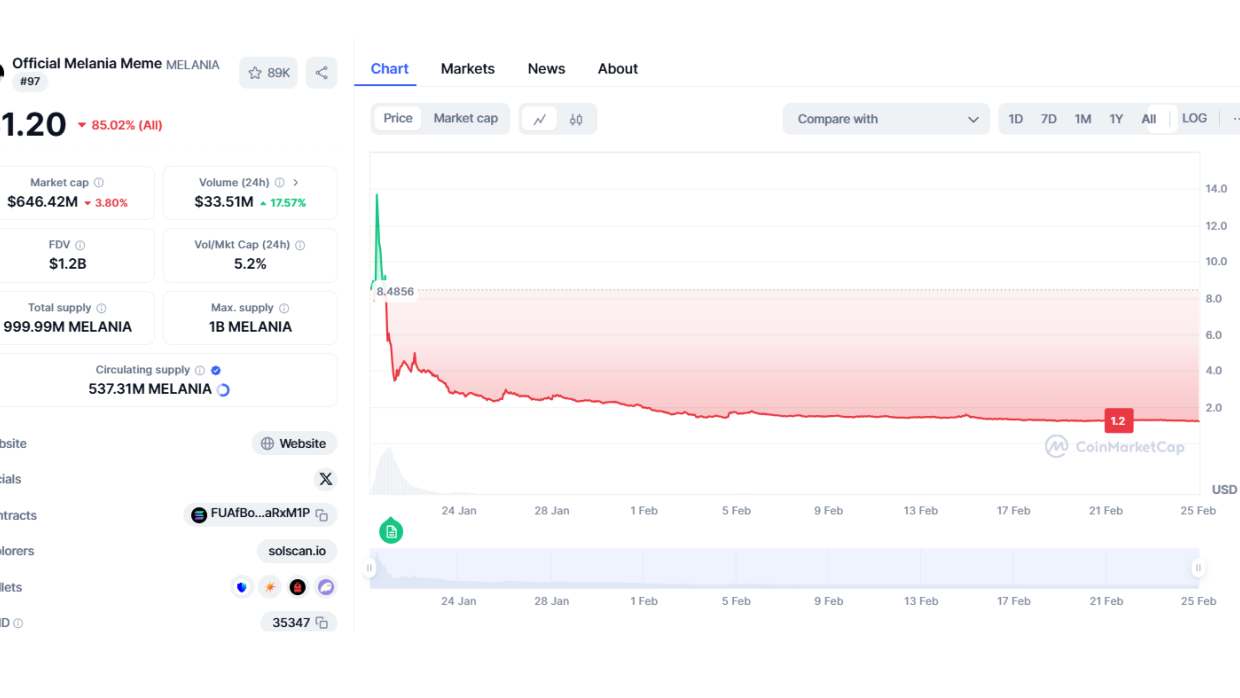Open the blue shield wallet icon
The height and width of the screenshot is (698, 1240).
pyautogui.click(x=242, y=587)
